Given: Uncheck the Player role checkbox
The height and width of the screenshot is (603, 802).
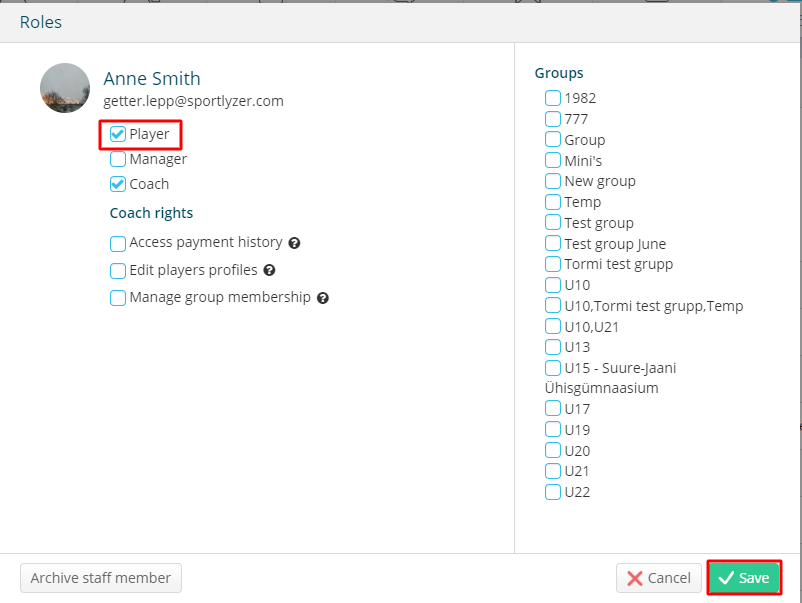Looking at the screenshot, I should point(118,135).
